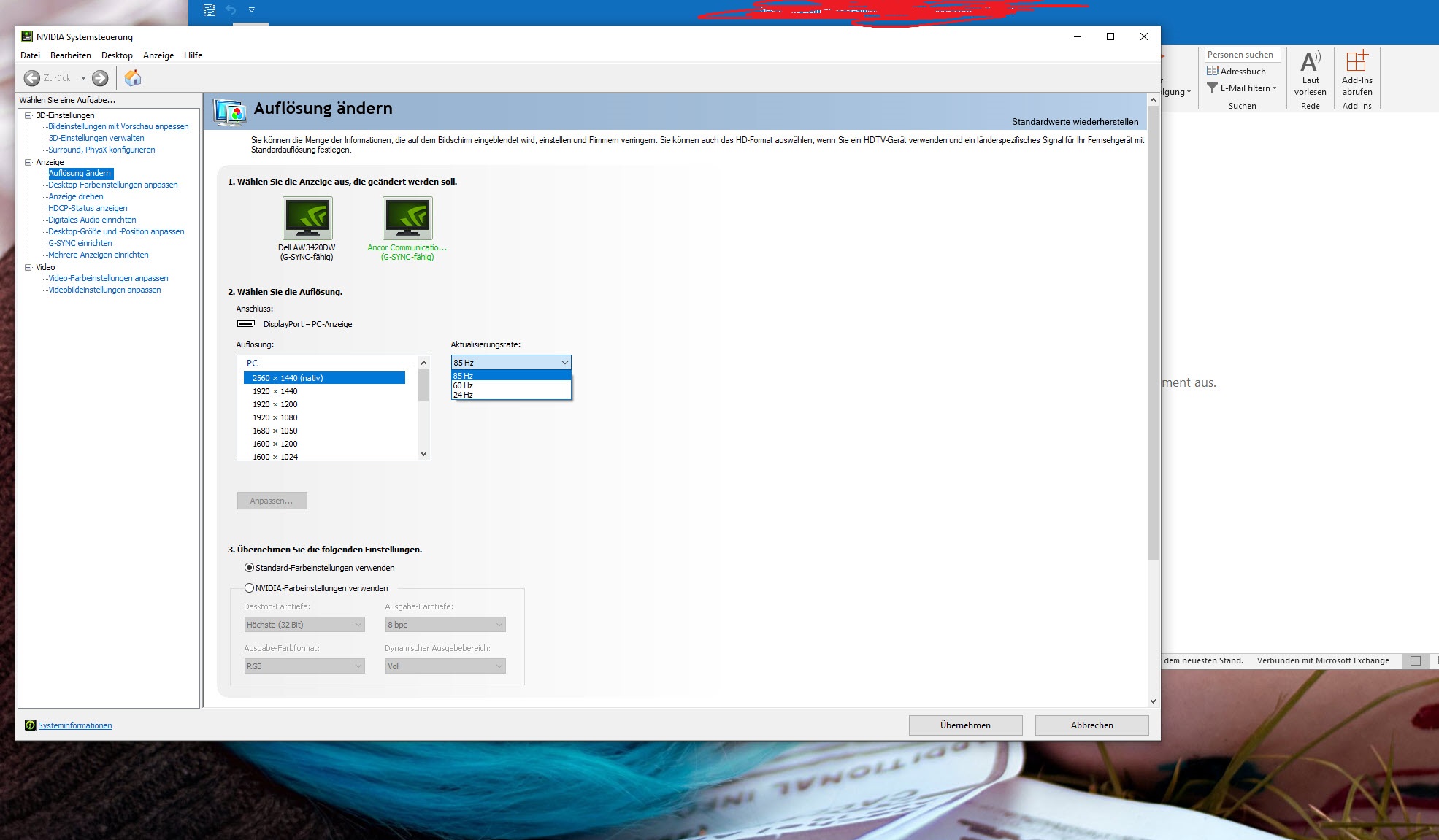Select the 1920 × 1080 resolution entry
Viewport: 1439px width, 840px height.
pos(275,417)
